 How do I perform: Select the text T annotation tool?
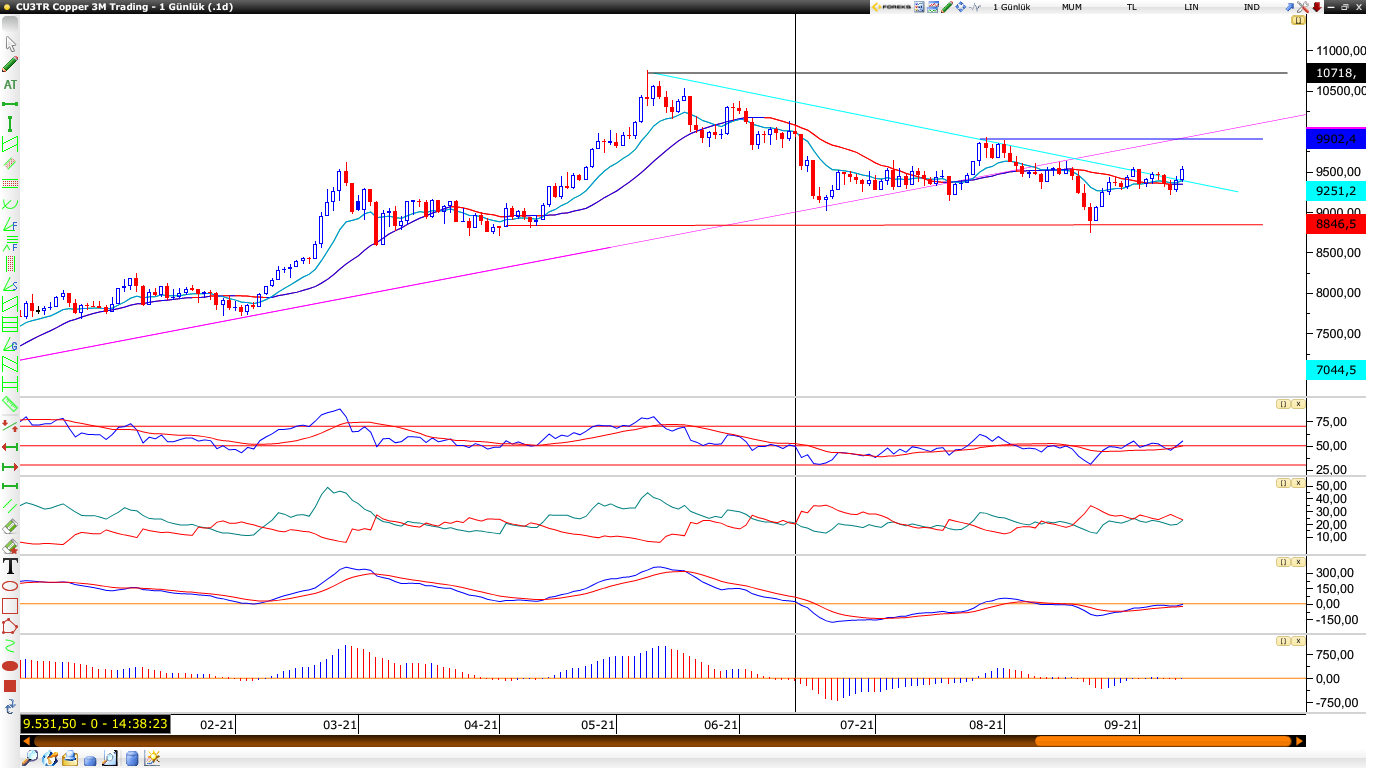coord(11,566)
